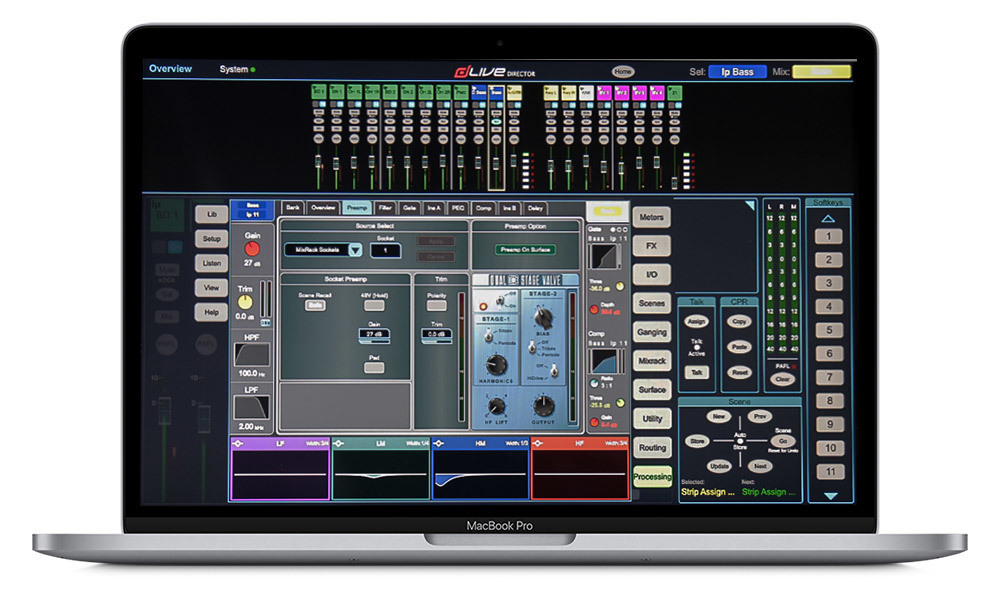Click the red Comp Gain knob
1000x613 pixels.
pos(594,422)
